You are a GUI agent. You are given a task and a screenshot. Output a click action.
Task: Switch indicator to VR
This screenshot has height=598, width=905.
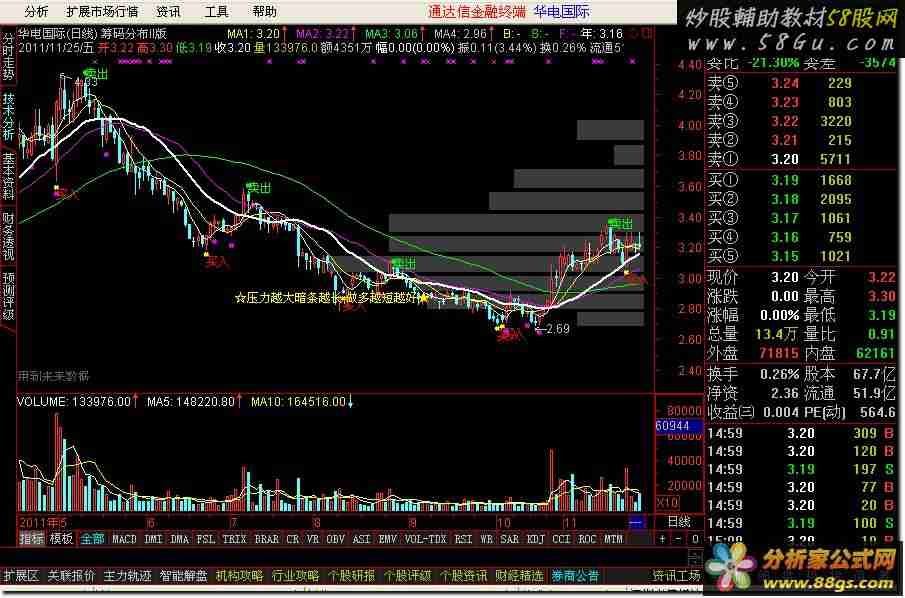[x=313, y=539]
